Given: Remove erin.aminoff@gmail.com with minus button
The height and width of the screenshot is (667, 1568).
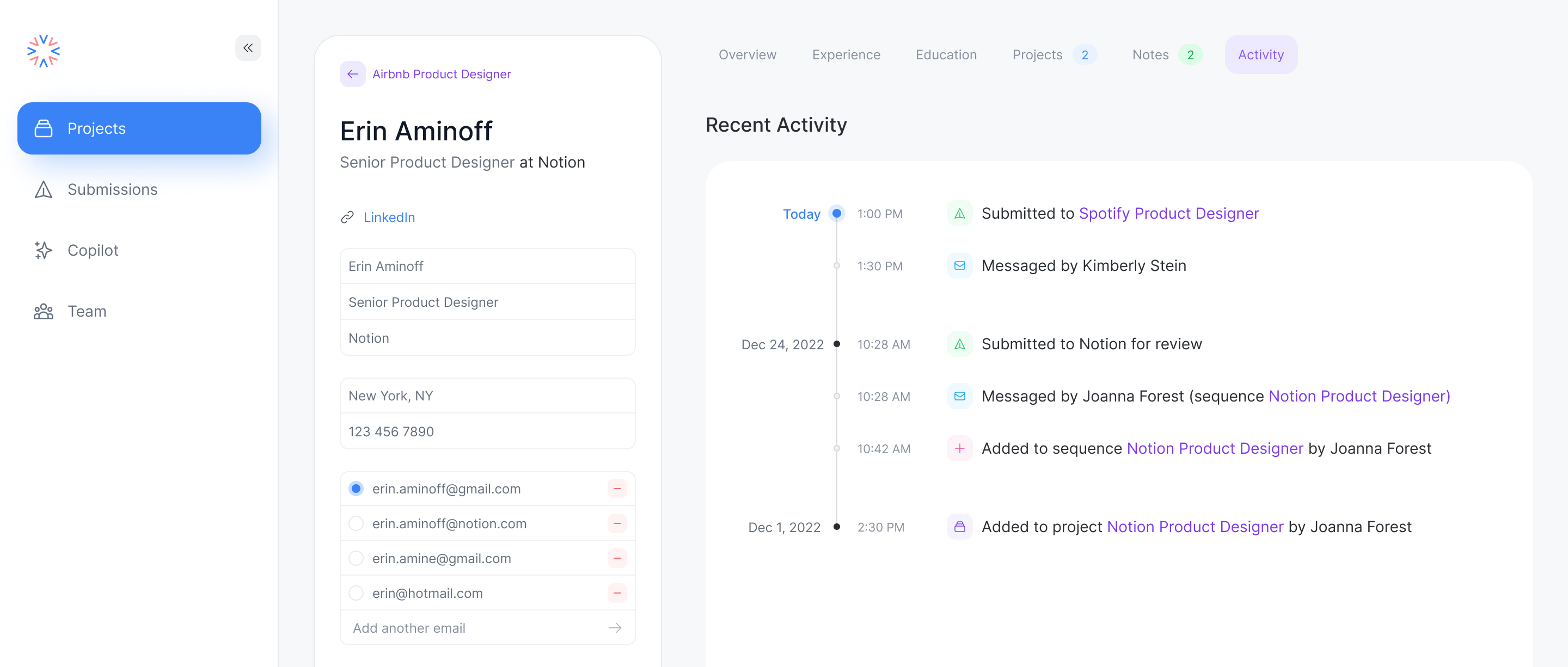Looking at the screenshot, I should (617, 489).
